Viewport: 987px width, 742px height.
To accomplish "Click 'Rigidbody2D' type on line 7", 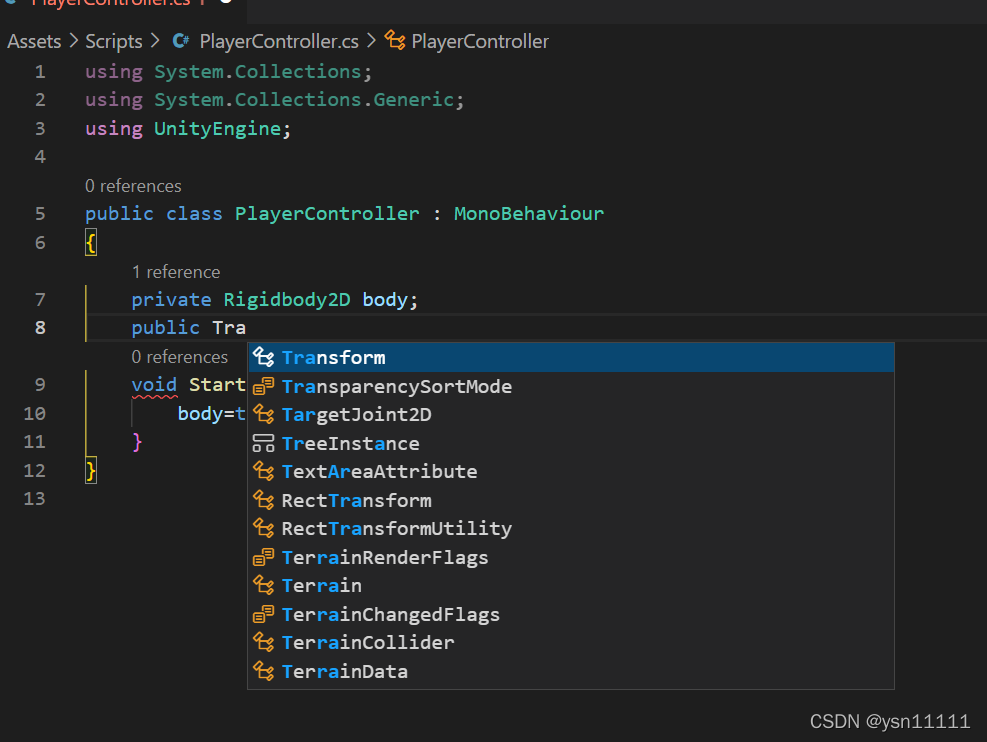I will point(287,300).
